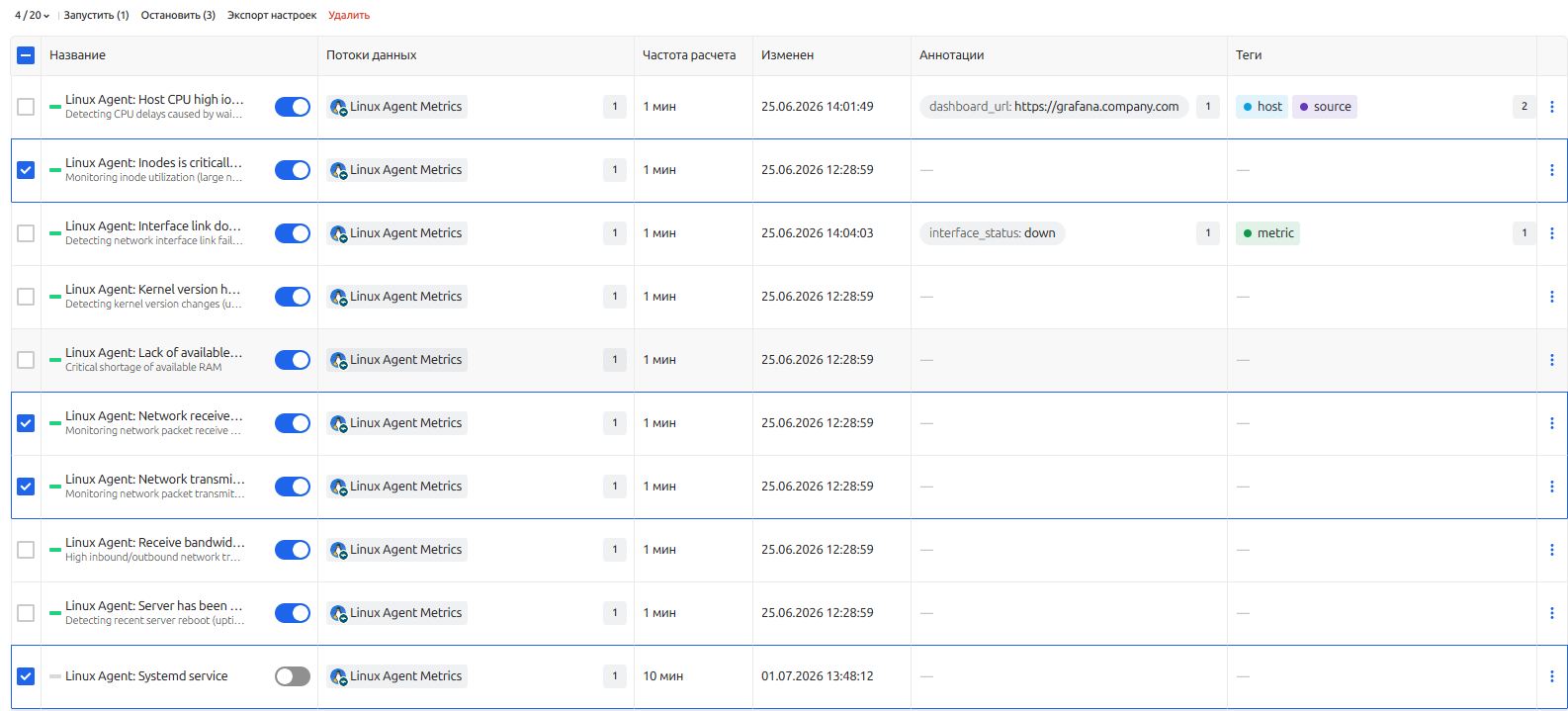Viewport: 1568px width, 711px height.
Task: Click the purple source tag
Action: 1325,107
